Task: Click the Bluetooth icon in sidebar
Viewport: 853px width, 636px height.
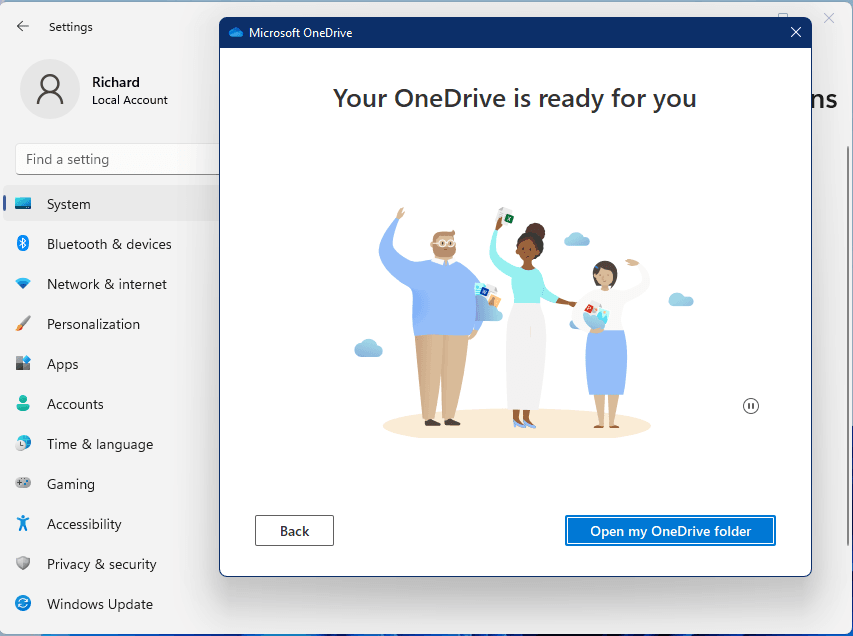Action: pyautogui.click(x=23, y=243)
